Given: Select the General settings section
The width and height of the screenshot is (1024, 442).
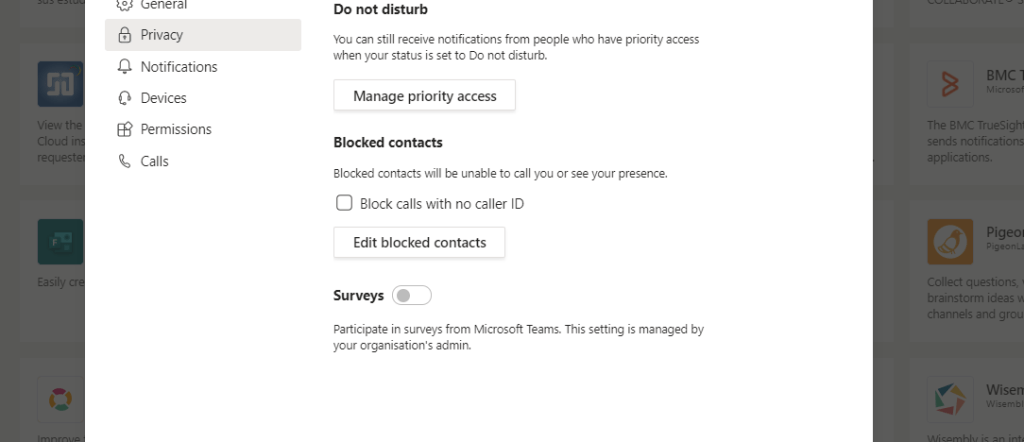Looking at the screenshot, I should click(x=163, y=5).
